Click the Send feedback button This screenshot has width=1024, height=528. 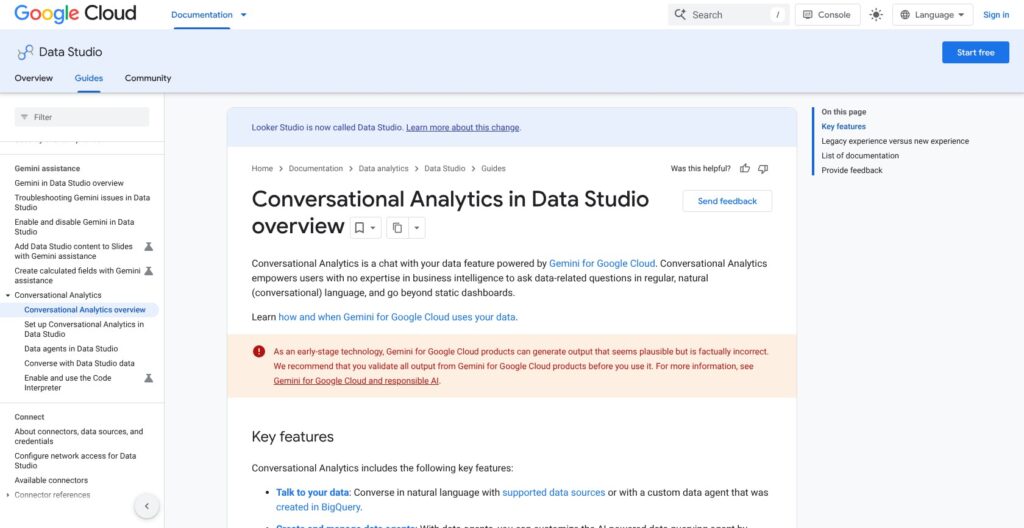point(727,201)
